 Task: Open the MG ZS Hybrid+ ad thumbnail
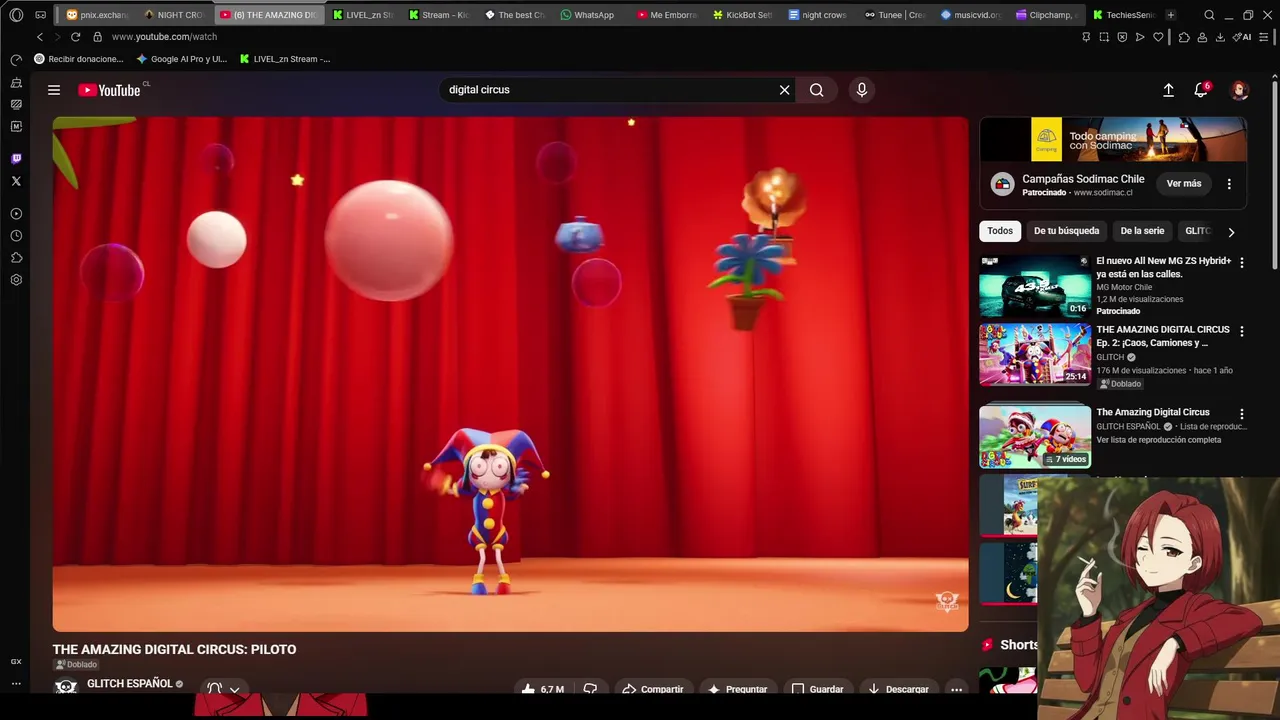[x=1035, y=286]
